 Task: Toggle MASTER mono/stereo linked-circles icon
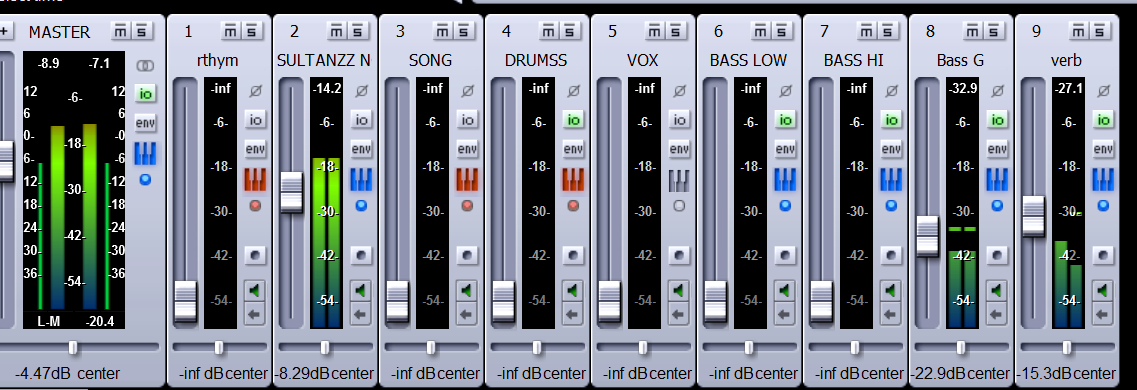click(x=146, y=66)
